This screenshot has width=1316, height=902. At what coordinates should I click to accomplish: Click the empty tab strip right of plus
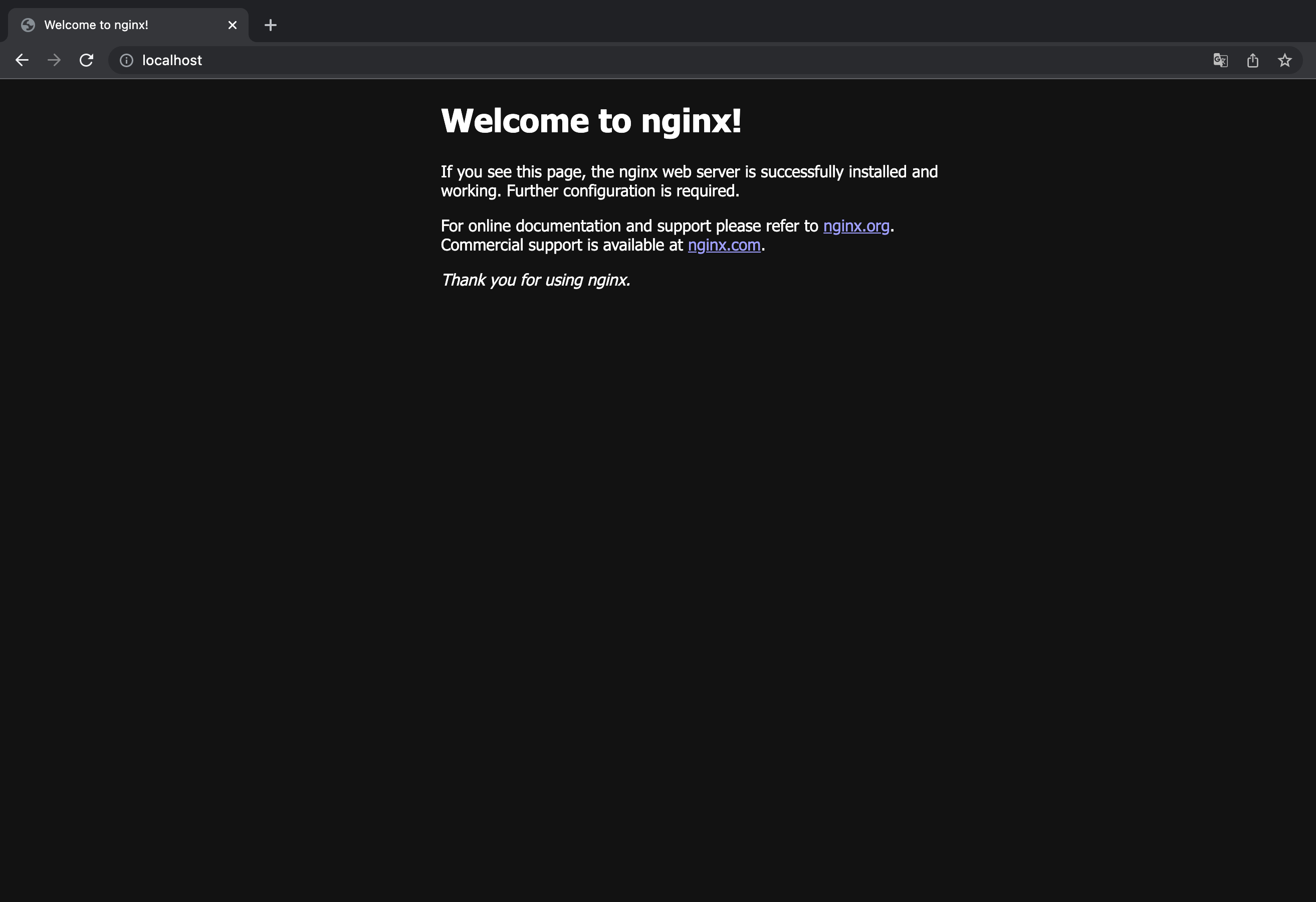tap(793, 23)
